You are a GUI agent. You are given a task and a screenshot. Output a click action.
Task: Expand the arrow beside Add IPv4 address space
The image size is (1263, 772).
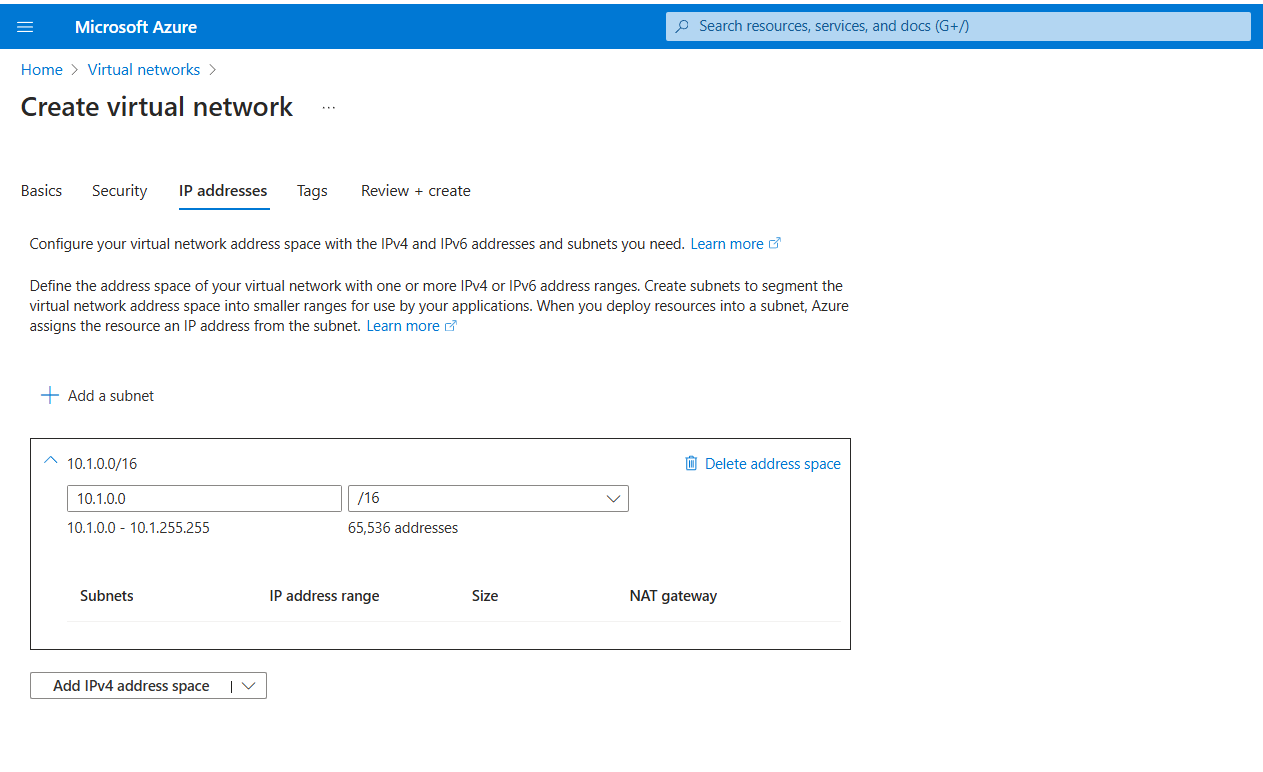tap(249, 686)
